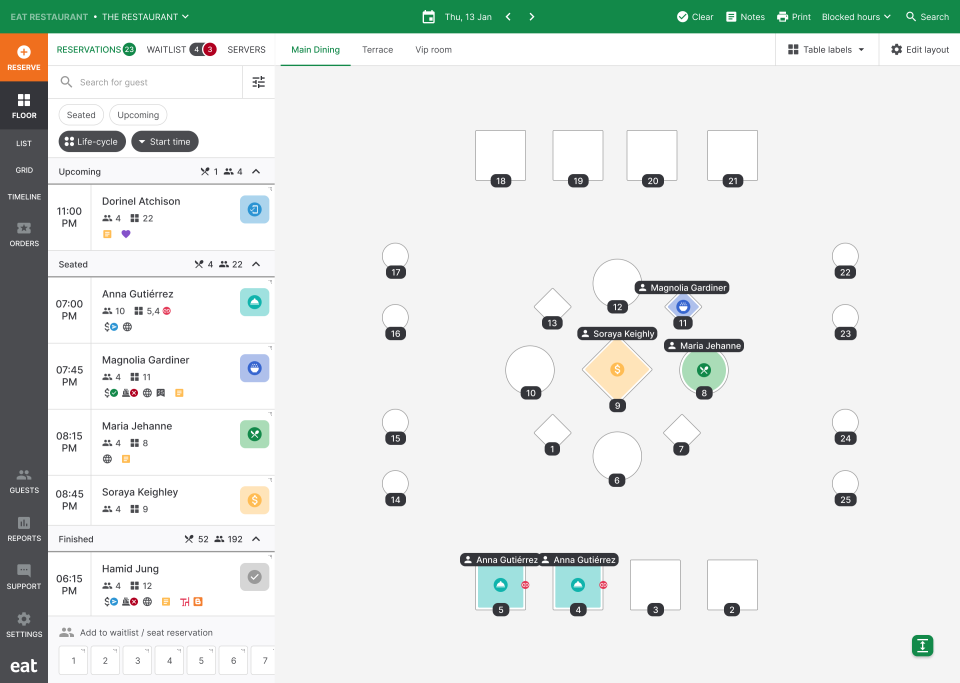The height and width of the screenshot is (683, 960).
Task: Go to next day arrow
Action: (531, 17)
